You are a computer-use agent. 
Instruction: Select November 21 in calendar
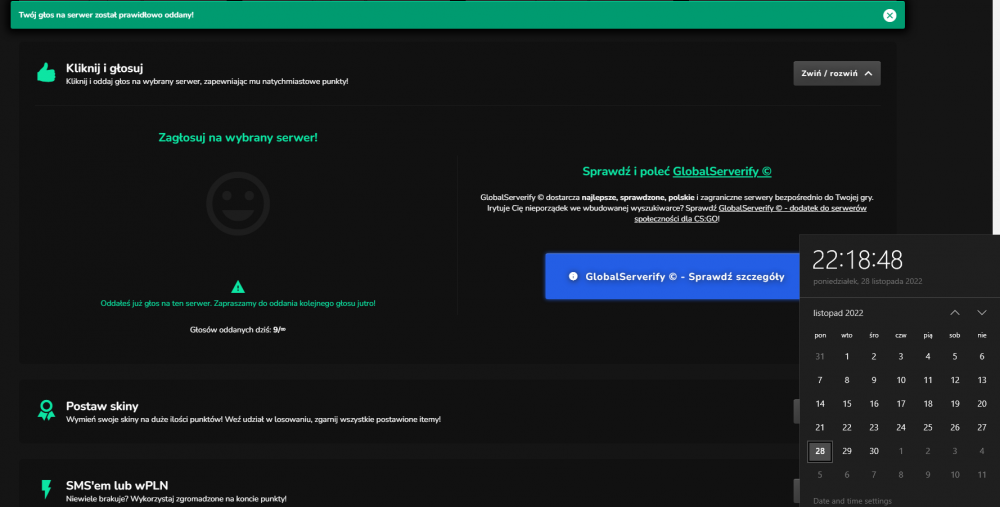pos(820,427)
